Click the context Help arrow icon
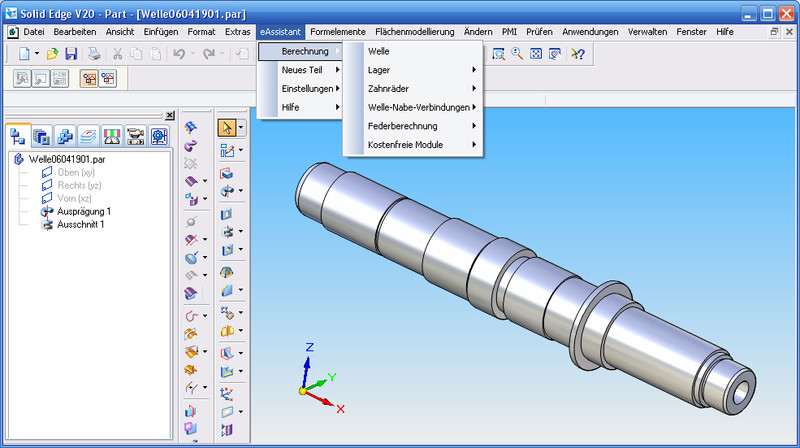Image resolution: width=800 pixels, height=448 pixels. click(578, 54)
